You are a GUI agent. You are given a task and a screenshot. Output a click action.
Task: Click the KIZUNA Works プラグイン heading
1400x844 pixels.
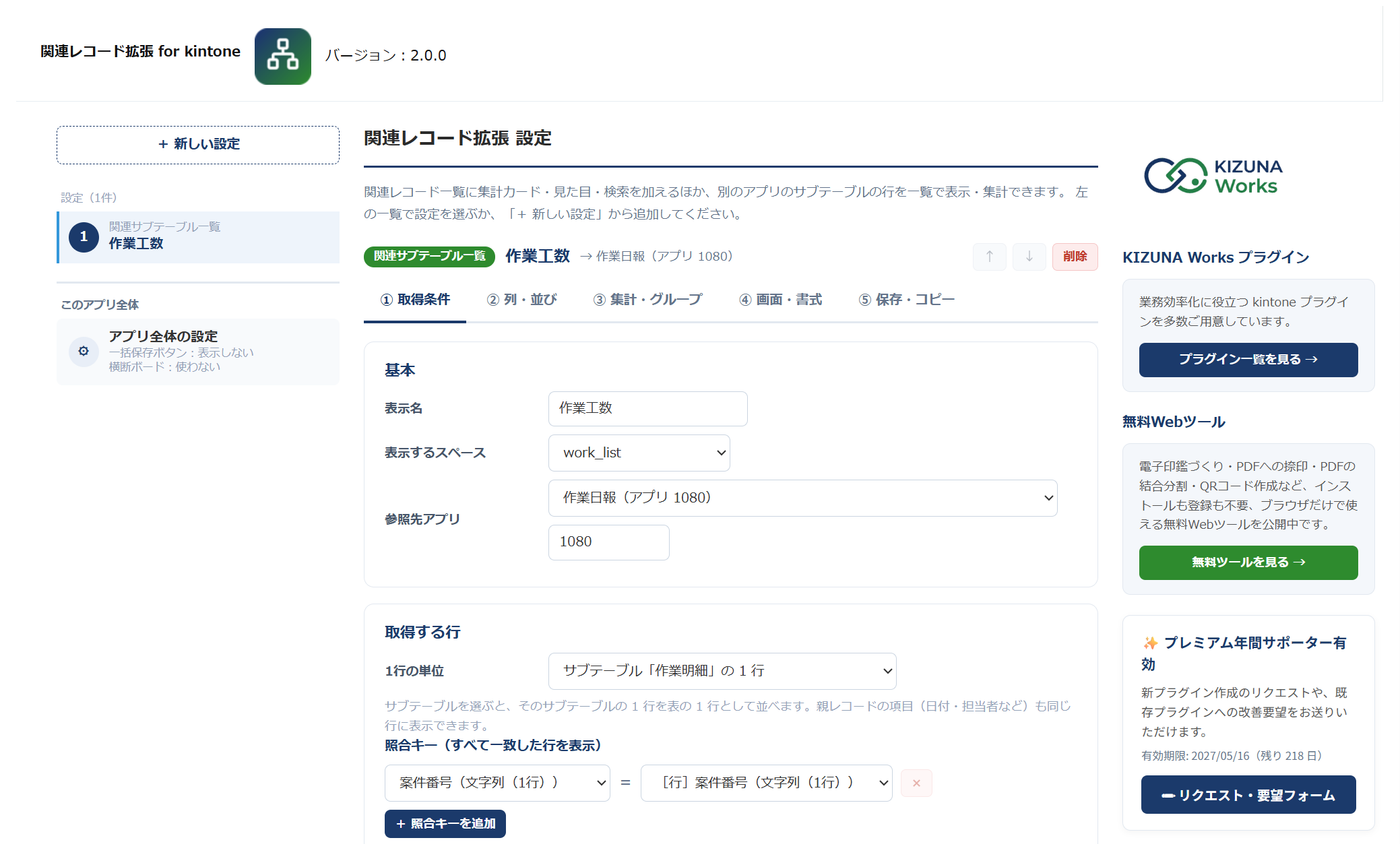[x=1216, y=257]
